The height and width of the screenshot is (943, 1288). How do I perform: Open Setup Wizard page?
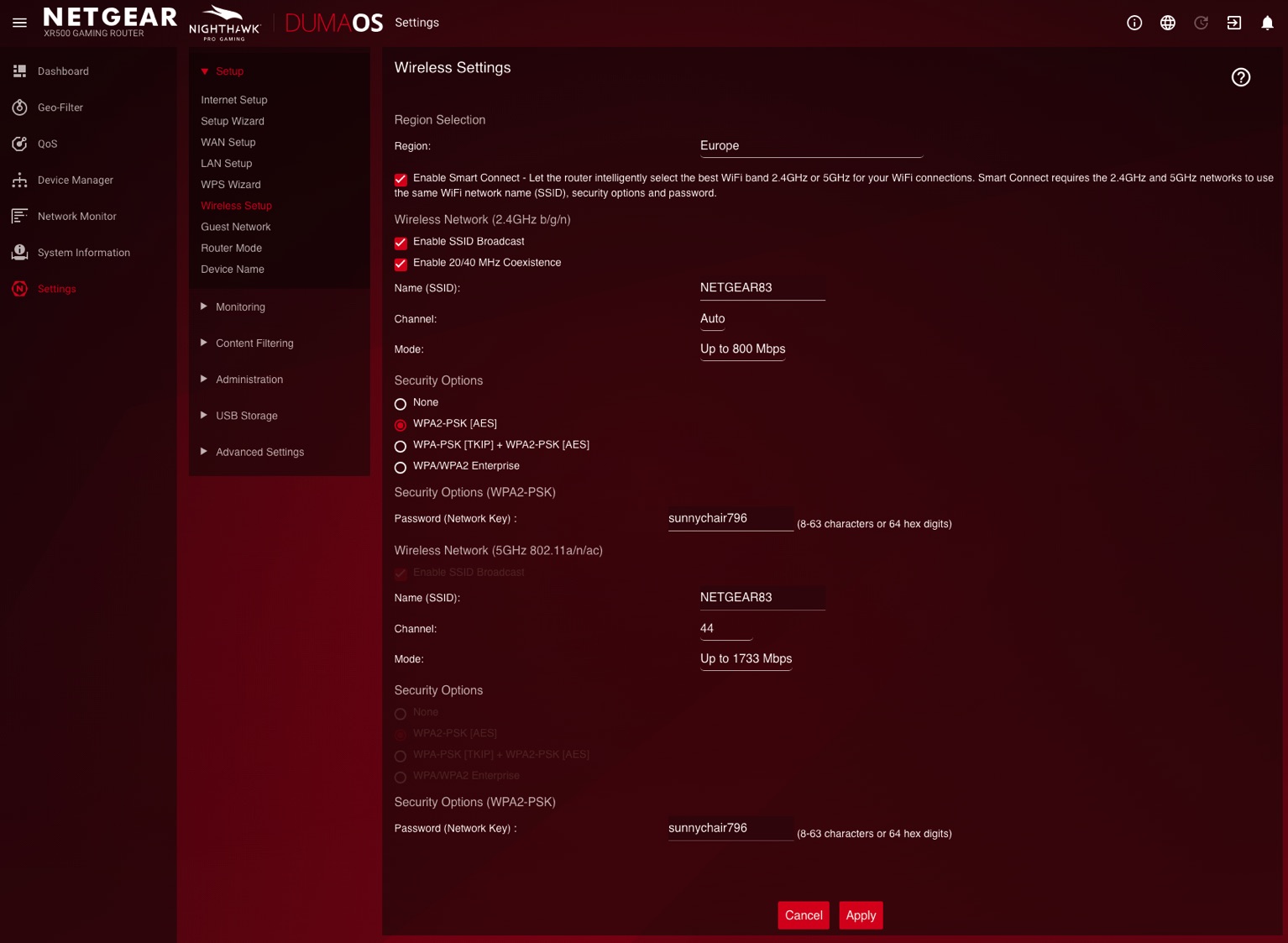(233, 121)
